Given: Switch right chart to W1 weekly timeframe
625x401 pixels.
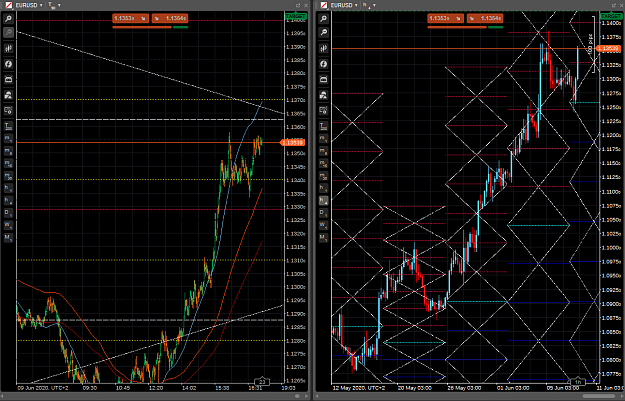Looking at the screenshot, I should tap(324, 225).
